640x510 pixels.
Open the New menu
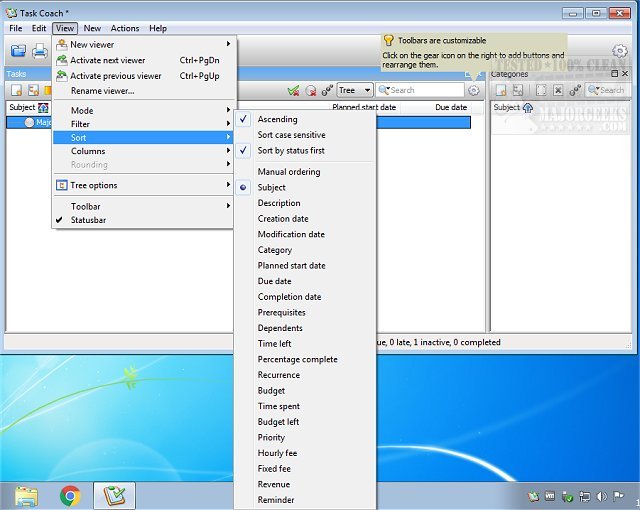[x=92, y=28]
